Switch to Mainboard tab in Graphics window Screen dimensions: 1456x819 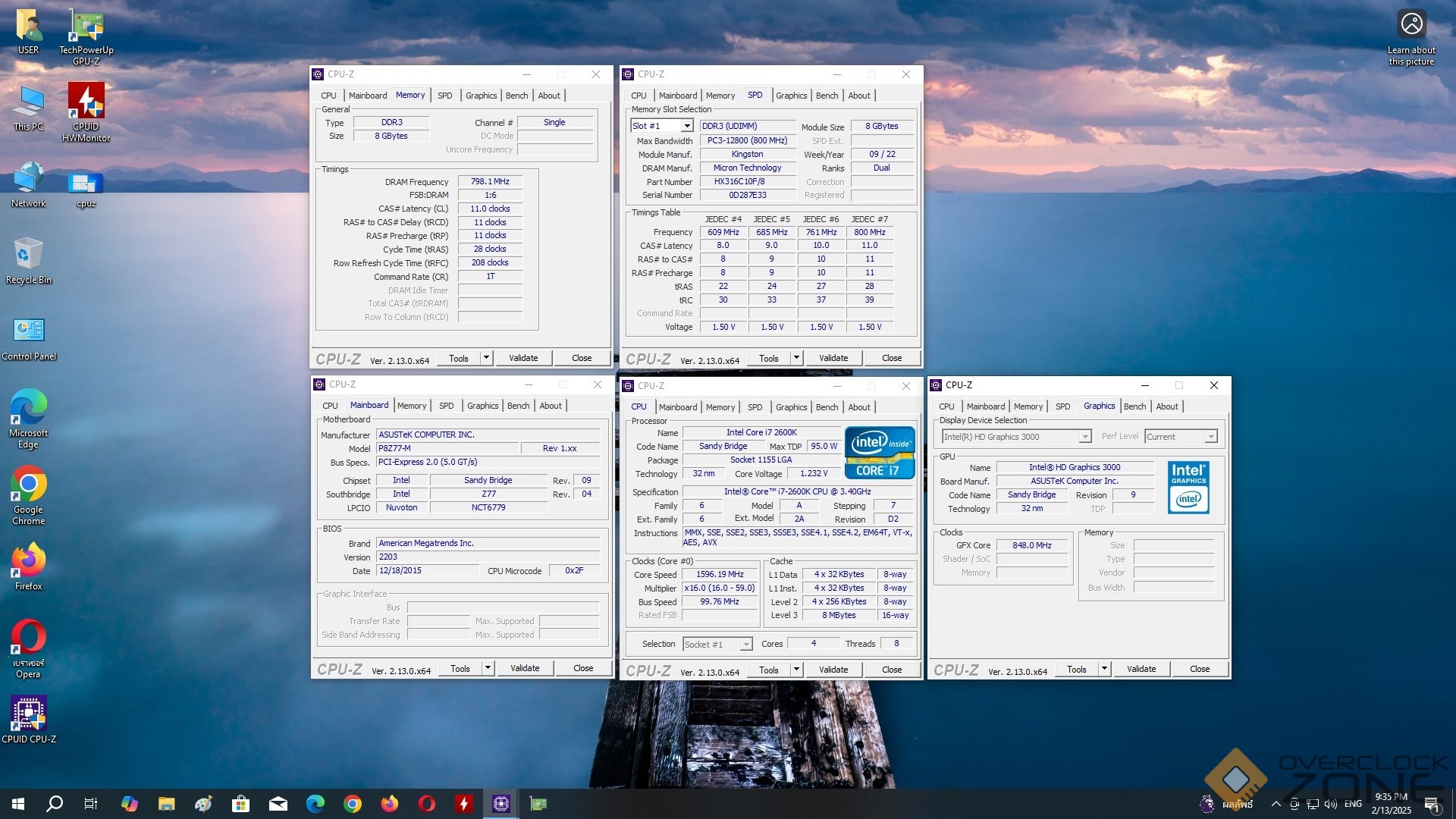[986, 406]
